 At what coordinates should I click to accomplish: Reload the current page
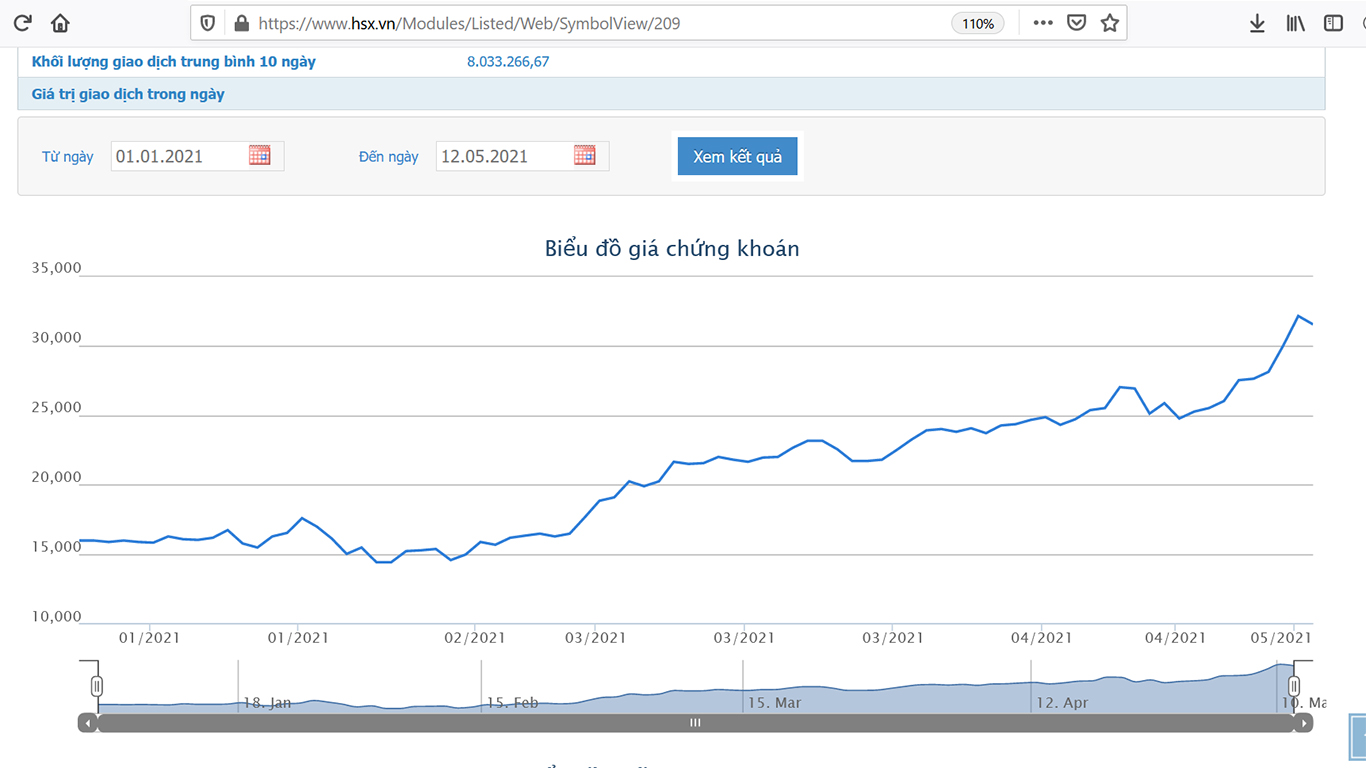[22, 23]
